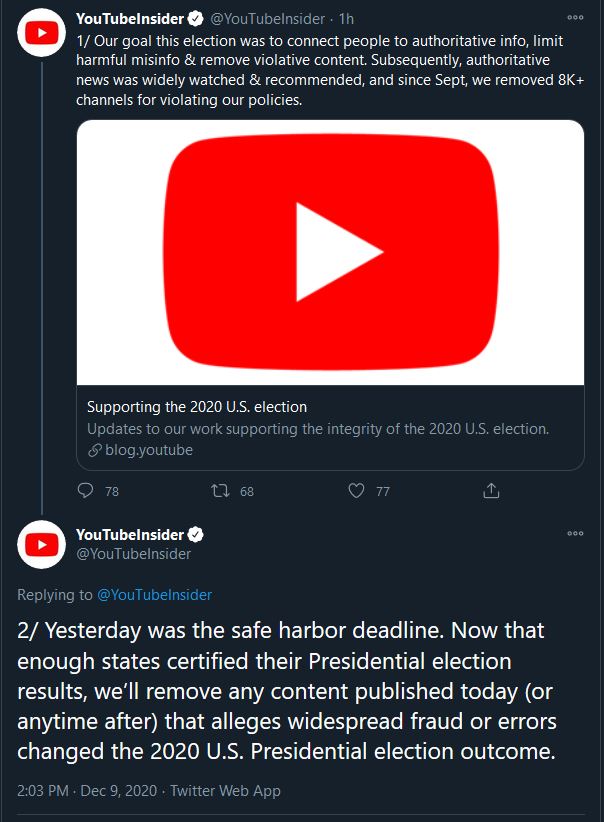Click verified badge beside first YouTubeInsider name

click(197, 18)
